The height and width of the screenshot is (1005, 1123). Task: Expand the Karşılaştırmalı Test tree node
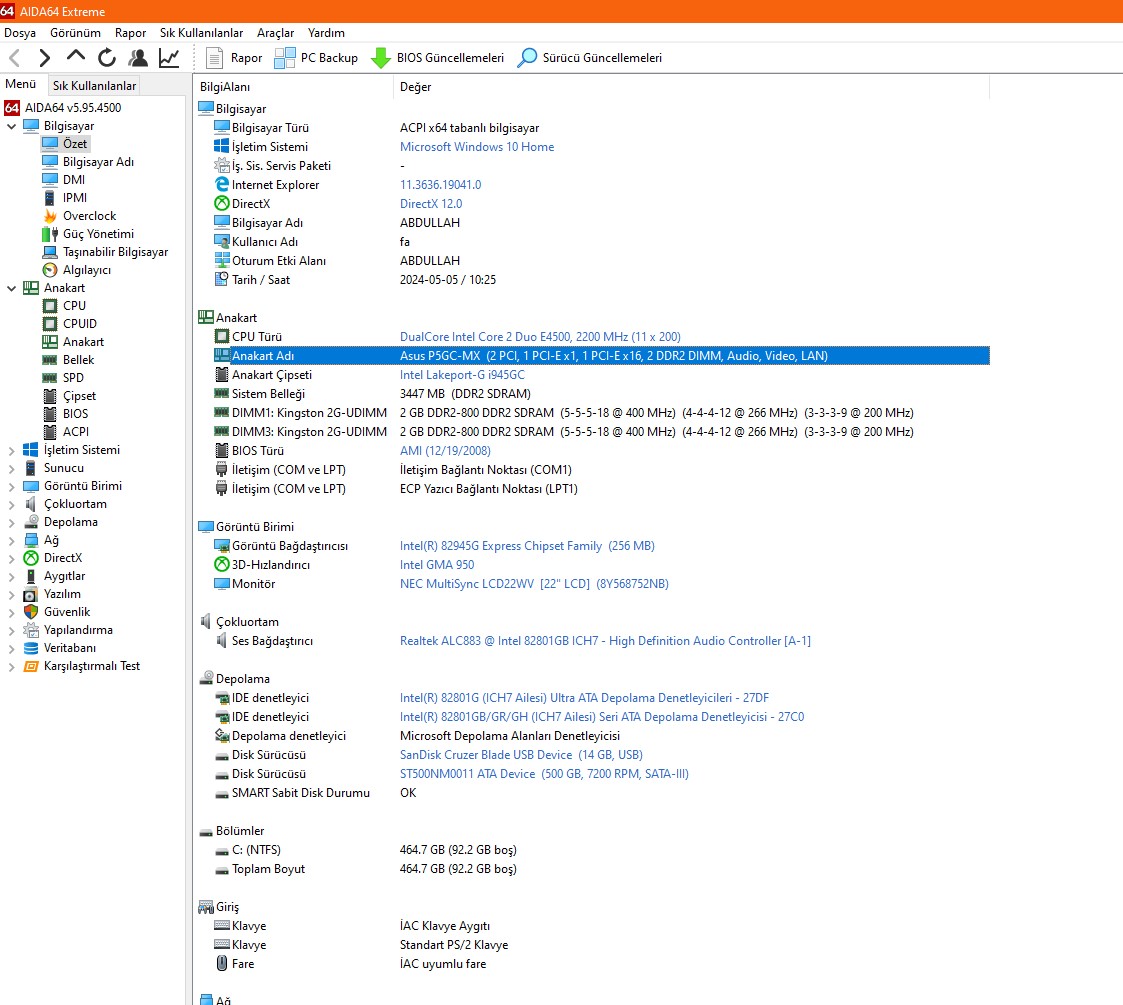point(12,666)
